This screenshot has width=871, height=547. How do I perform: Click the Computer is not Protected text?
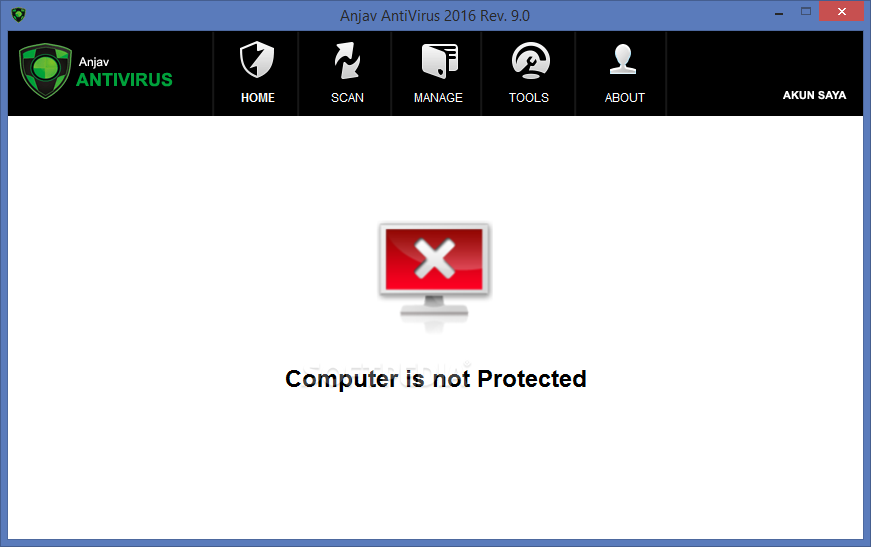tap(436, 379)
